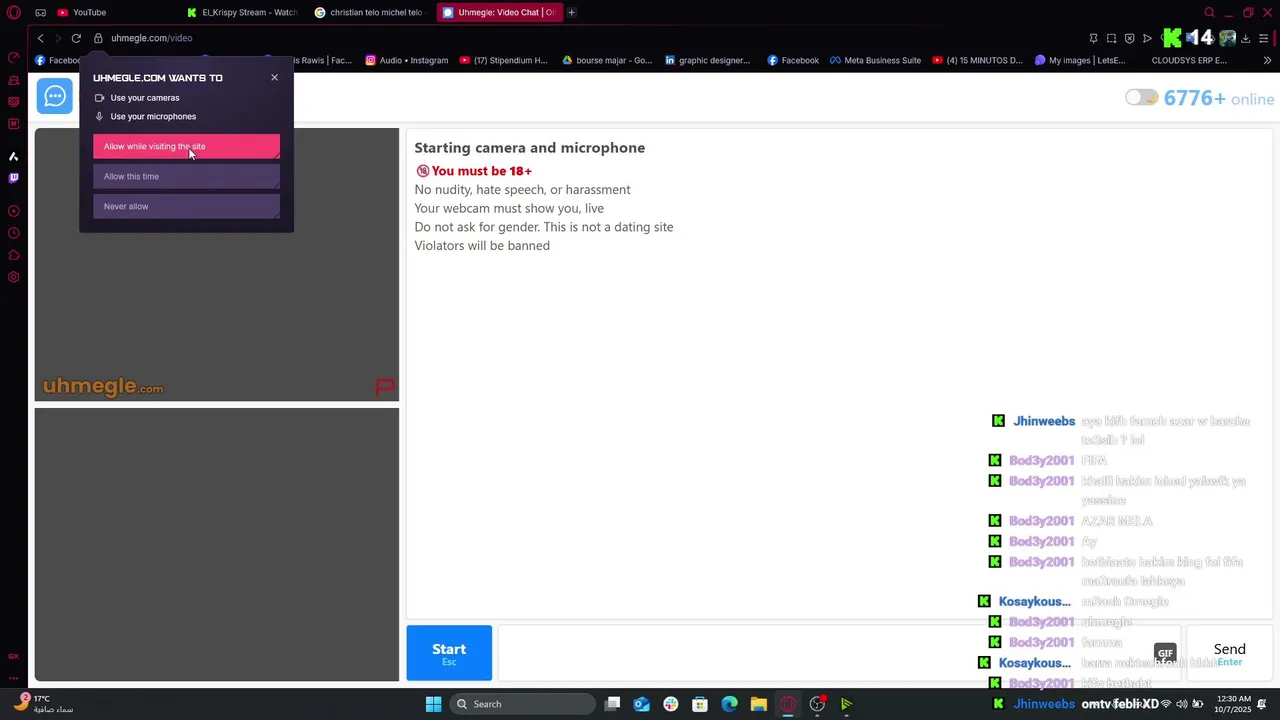Click the Opera GX taskbar icon
The image size is (1280, 720).
click(788, 704)
